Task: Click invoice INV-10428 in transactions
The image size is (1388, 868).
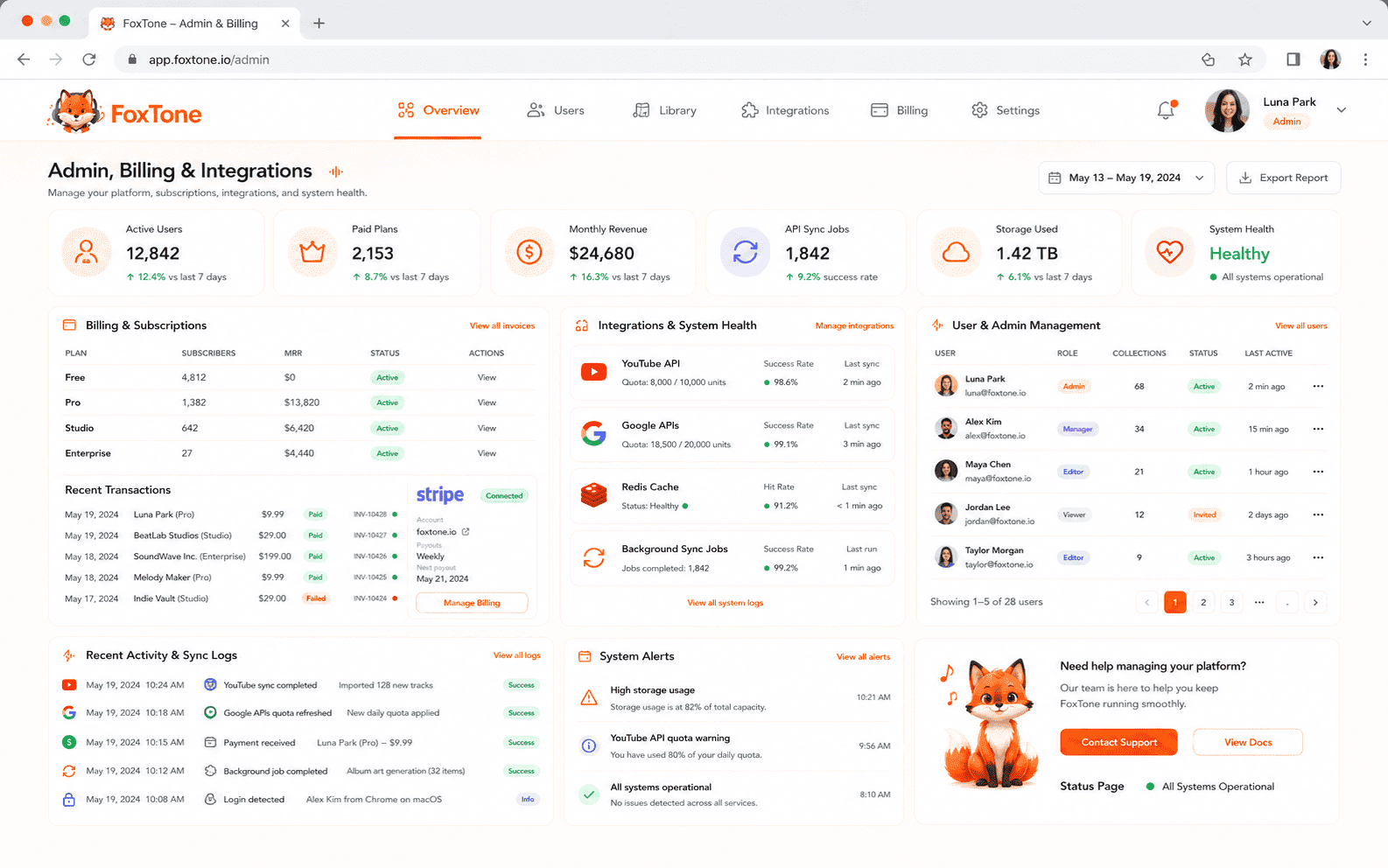Action: pos(370,514)
